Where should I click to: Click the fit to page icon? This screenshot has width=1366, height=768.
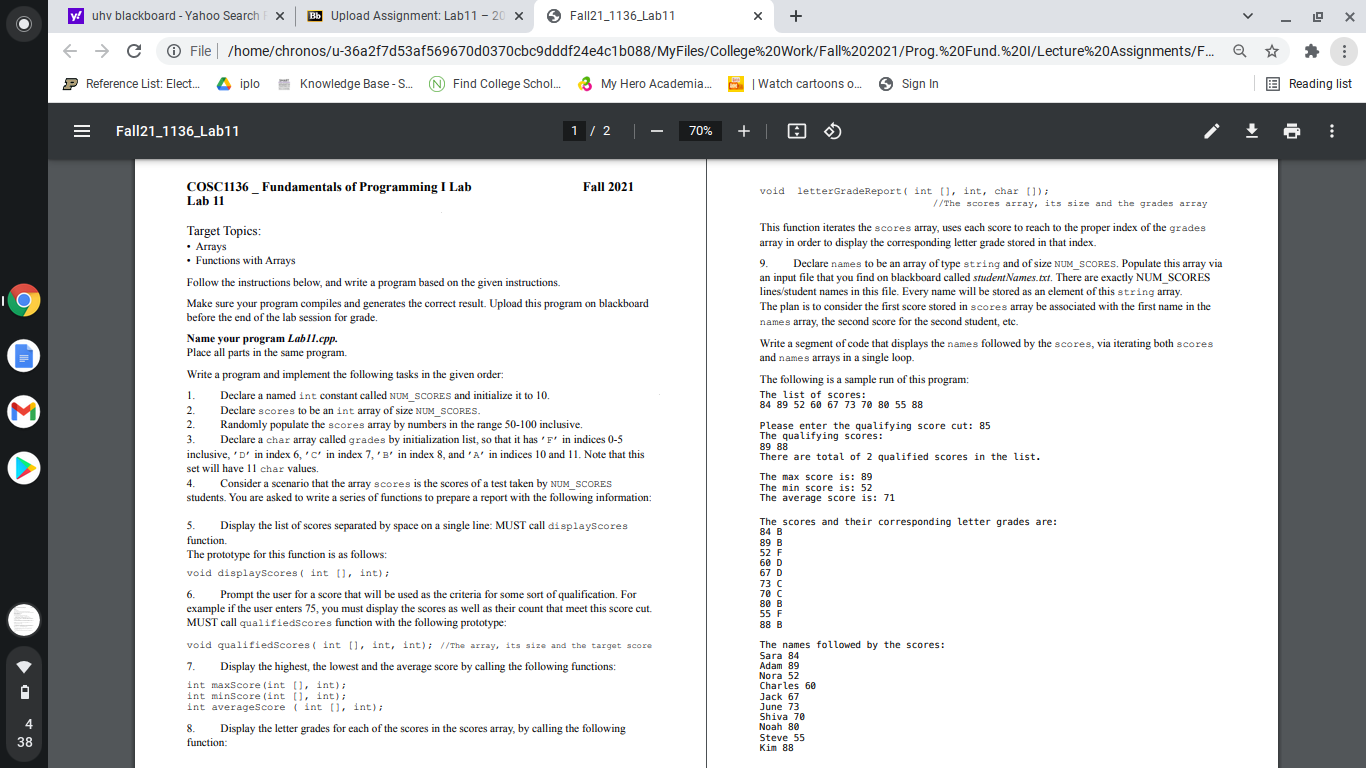(x=797, y=131)
